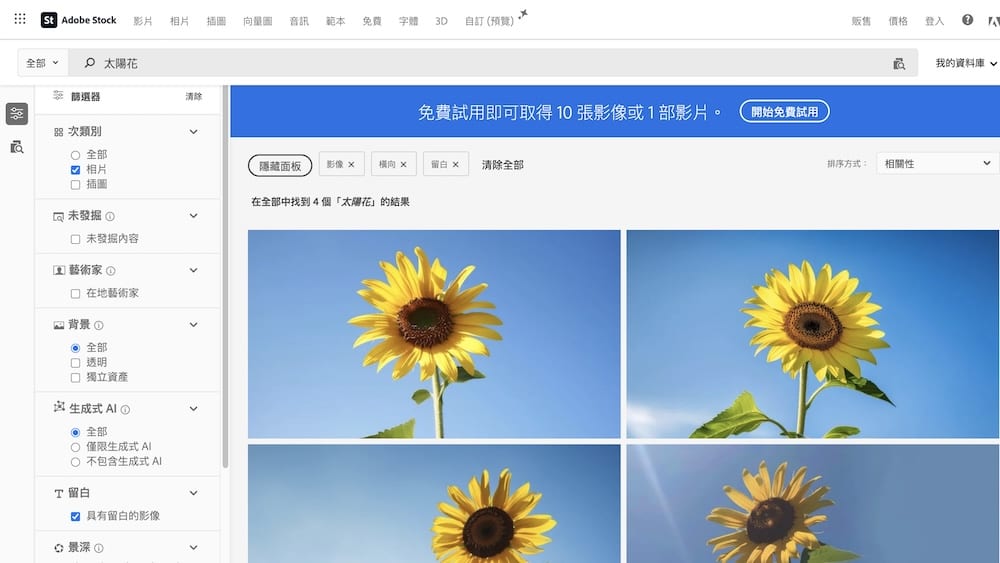Open the 音訊 nav item
This screenshot has width=1000, height=563.
[299, 21]
